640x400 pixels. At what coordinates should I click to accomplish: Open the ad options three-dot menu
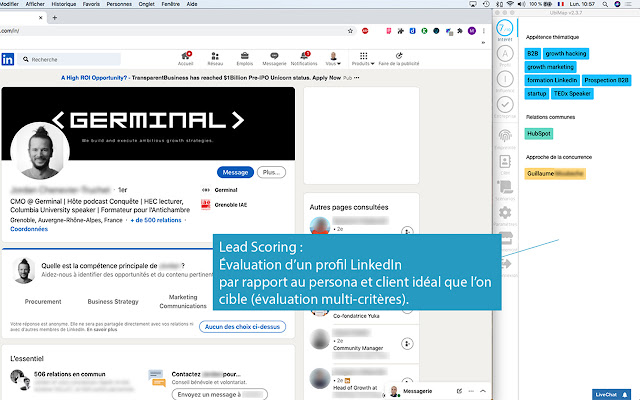357,78
